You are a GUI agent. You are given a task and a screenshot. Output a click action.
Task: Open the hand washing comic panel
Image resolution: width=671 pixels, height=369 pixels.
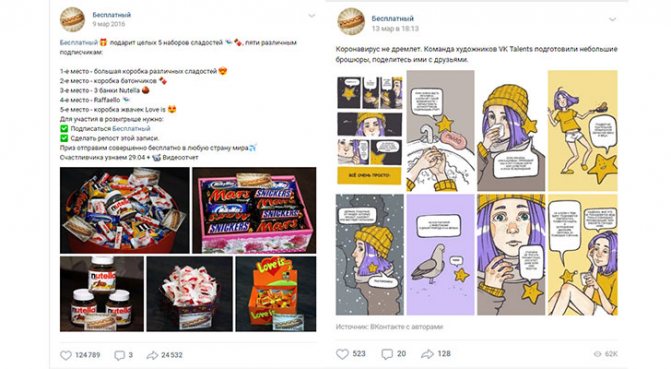pos(440,131)
